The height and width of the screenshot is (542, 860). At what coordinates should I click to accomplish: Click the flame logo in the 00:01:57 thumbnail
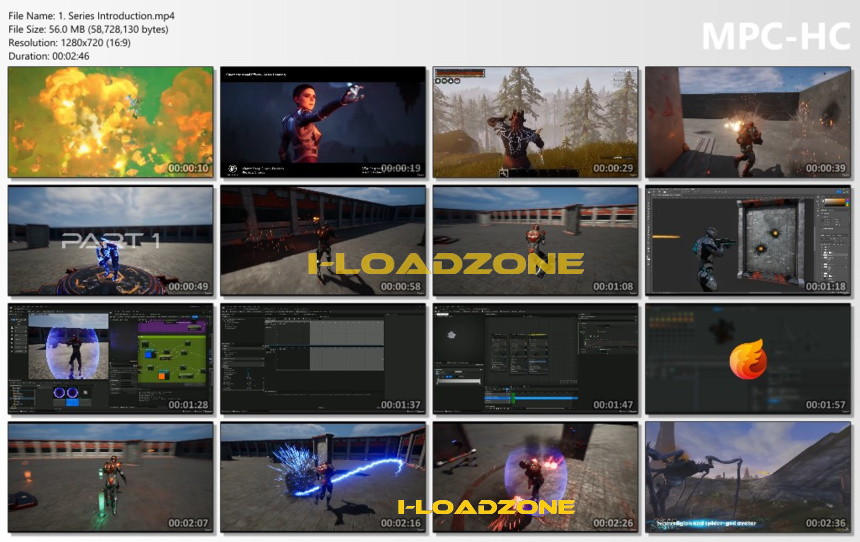coord(748,359)
